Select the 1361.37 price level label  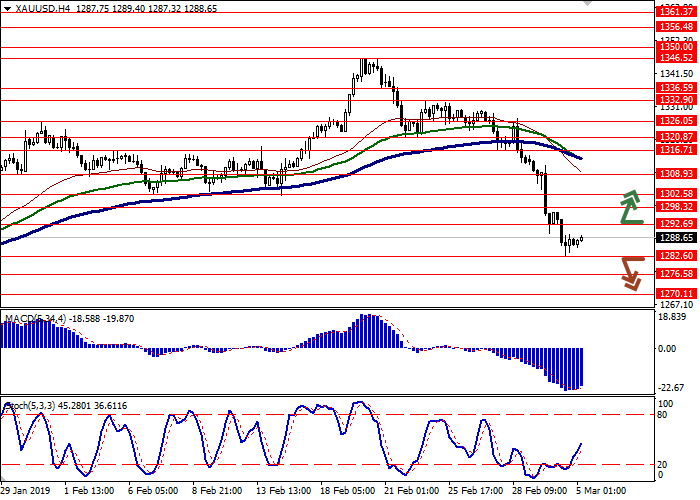pyautogui.click(x=676, y=11)
